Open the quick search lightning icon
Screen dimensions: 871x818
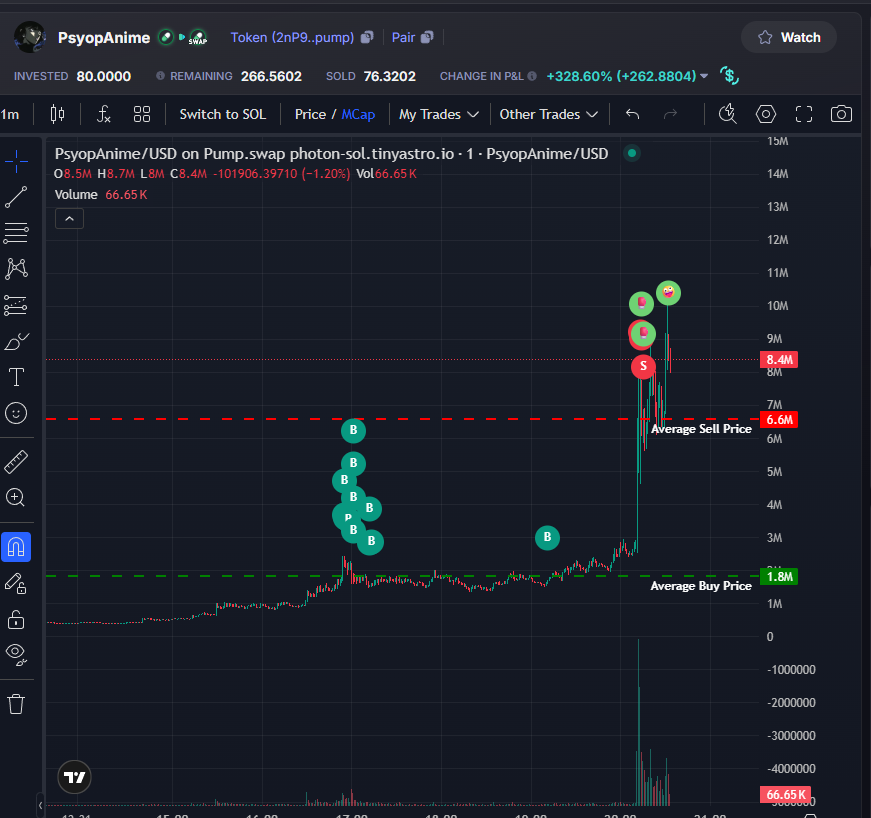click(728, 114)
